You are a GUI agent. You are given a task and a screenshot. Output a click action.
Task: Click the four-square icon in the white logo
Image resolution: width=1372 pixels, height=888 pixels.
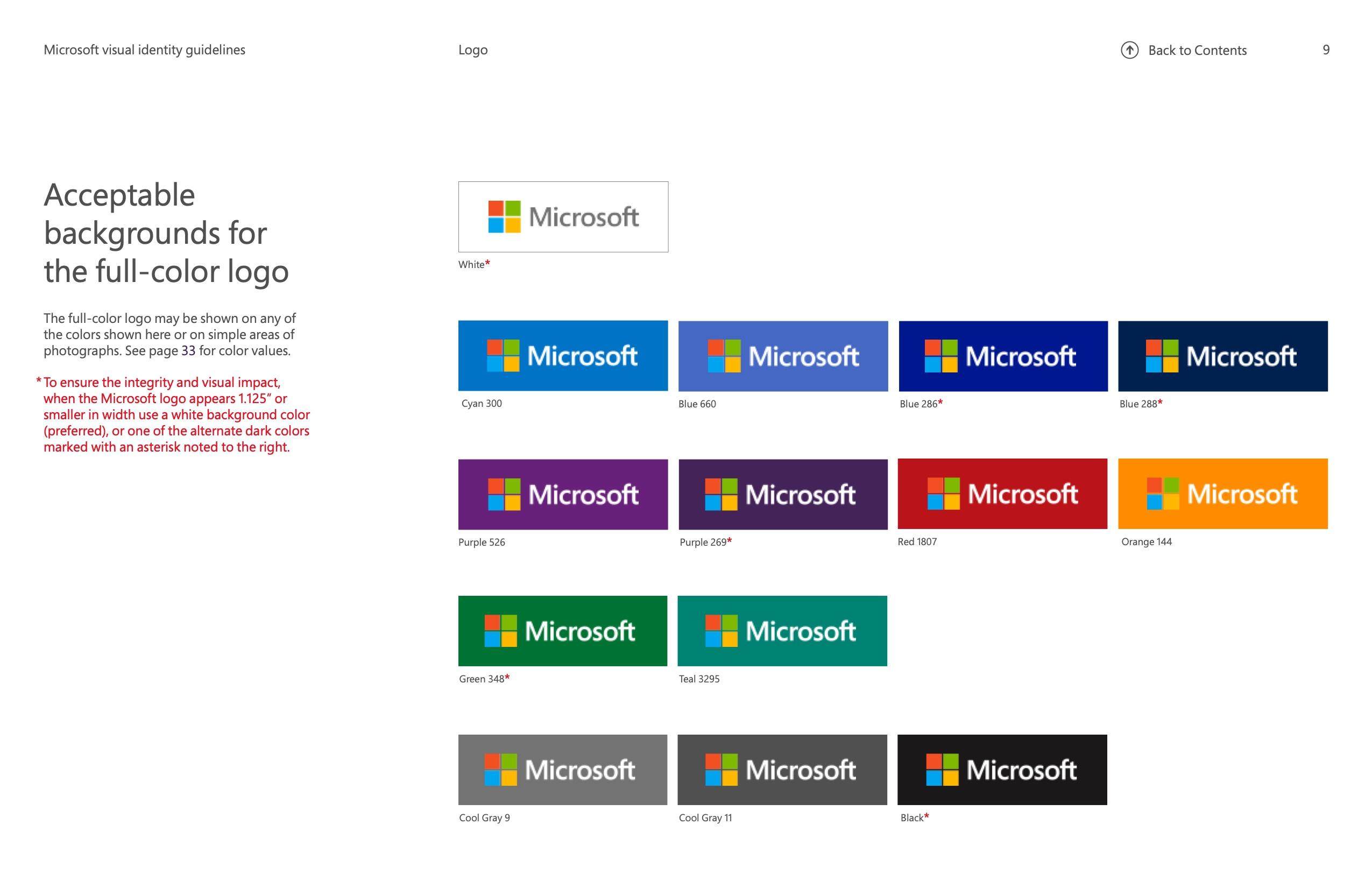pos(505,217)
